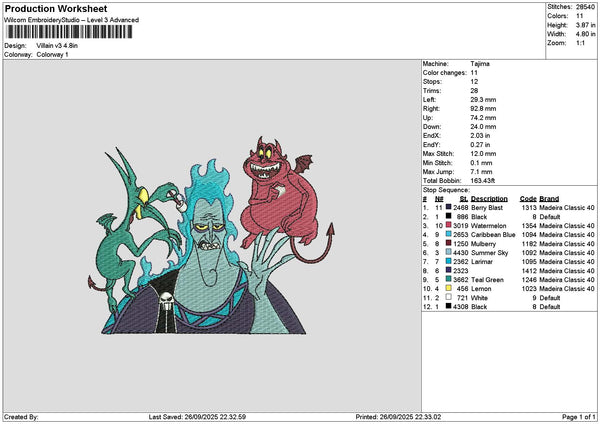Click the Stops value '12'

point(474,82)
